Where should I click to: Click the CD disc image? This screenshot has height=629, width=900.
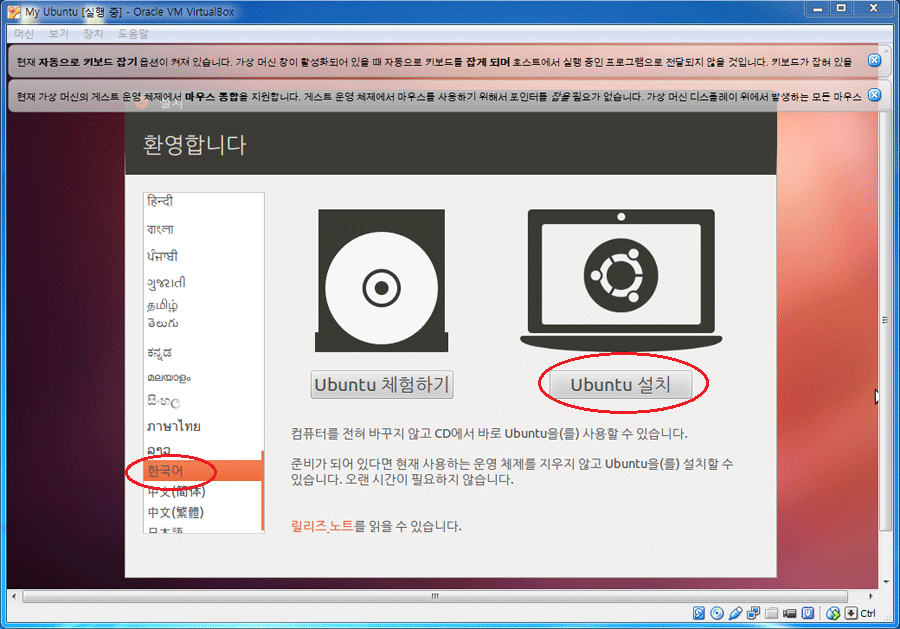(382, 281)
